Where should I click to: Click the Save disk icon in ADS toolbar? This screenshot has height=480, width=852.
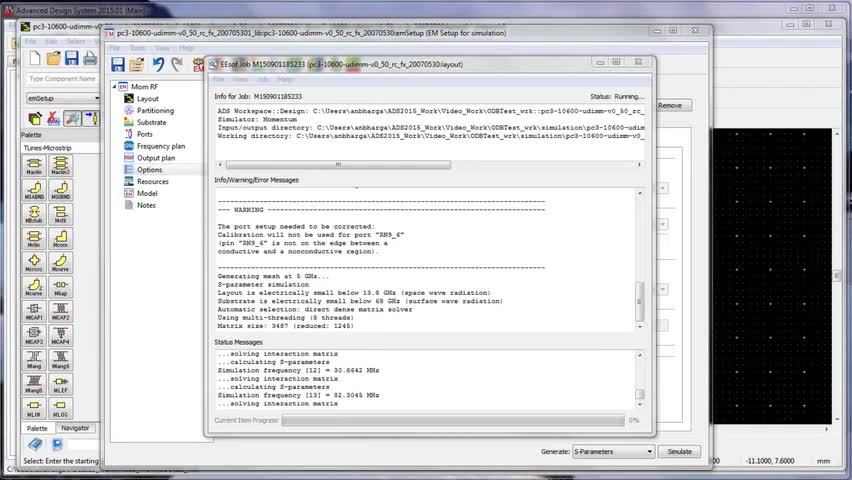click(72, 58)
